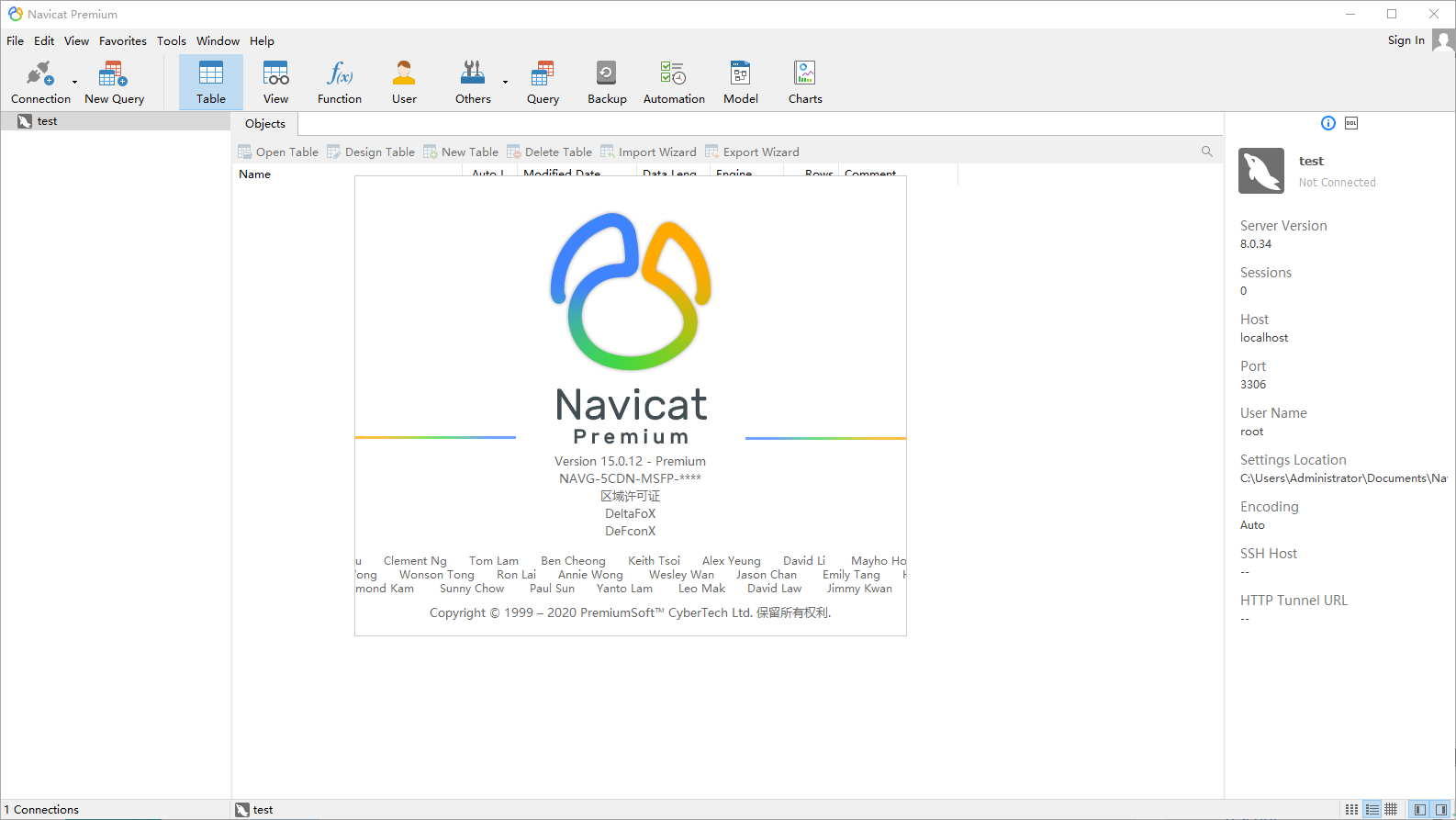Open the View menu
Screen dimensions: 1456x820
coord(76,40)
